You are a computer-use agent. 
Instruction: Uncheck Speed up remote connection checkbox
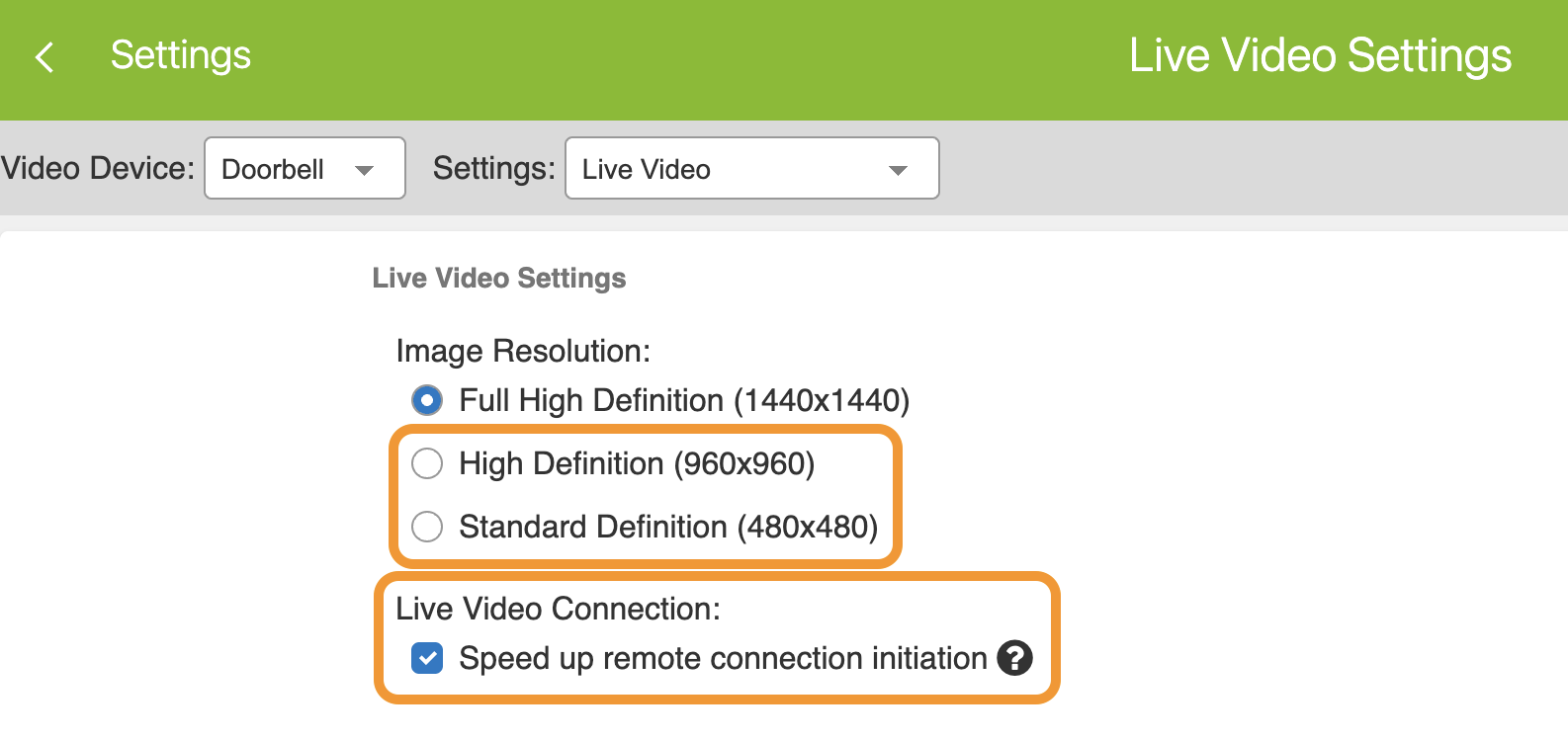(x=427, y=658)
